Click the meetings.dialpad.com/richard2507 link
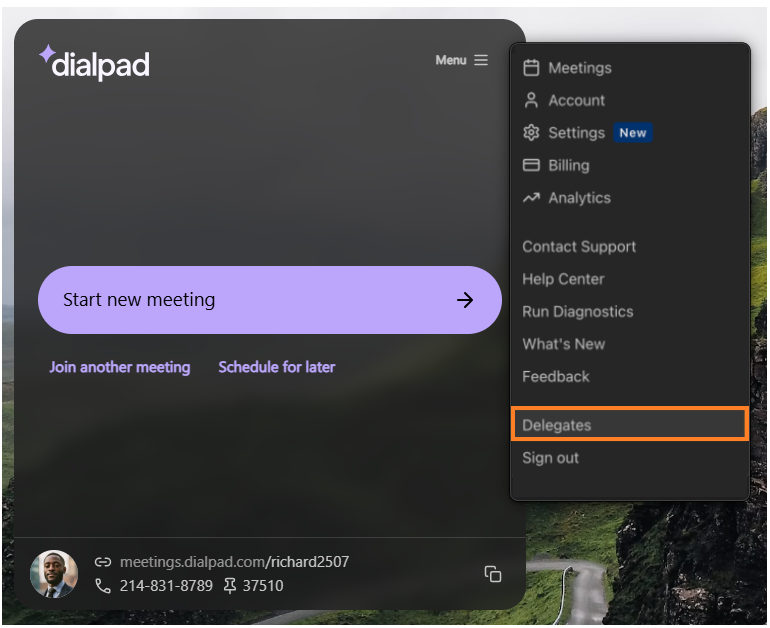This screenshot has width=770, height=628. pos(234,562)
